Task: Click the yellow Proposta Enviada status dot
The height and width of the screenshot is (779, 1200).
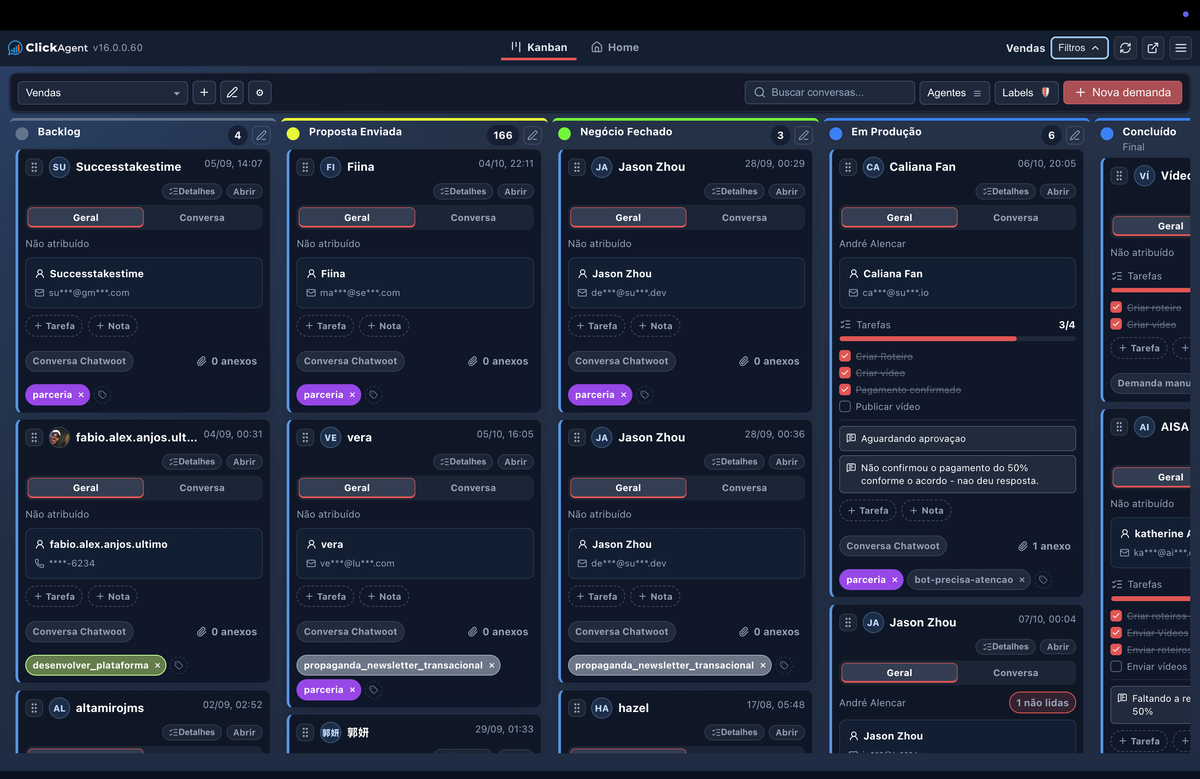Action: pos(293,133)
